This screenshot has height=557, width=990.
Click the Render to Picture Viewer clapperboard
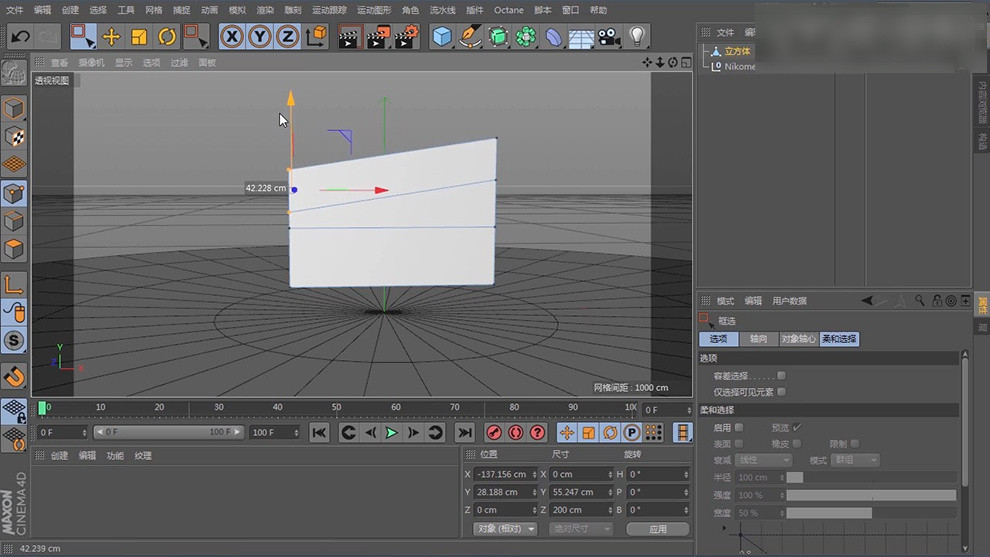pos(377,38)
